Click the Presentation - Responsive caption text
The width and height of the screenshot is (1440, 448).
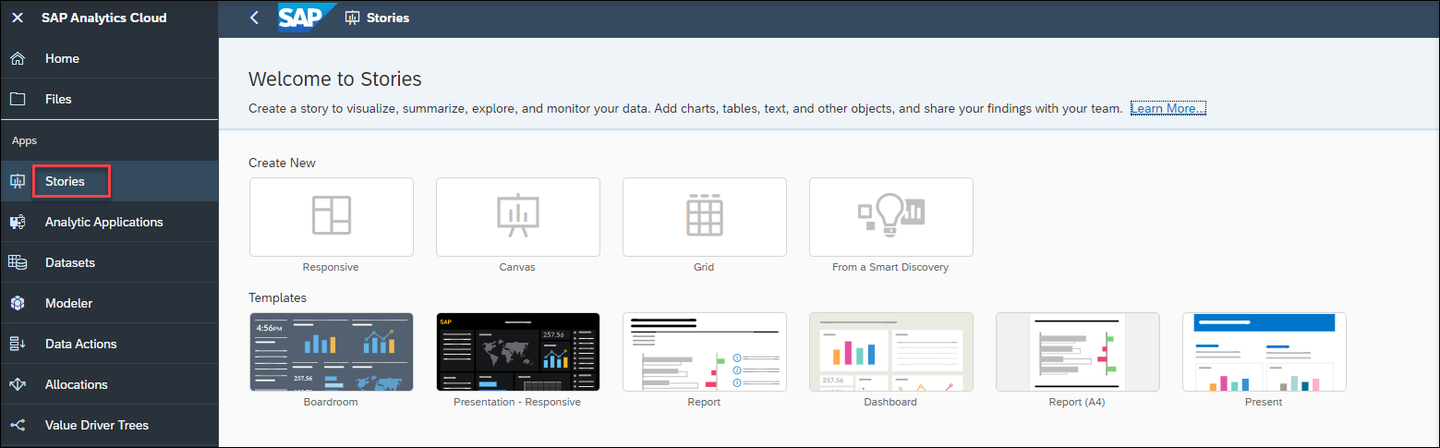coord(517,402)
